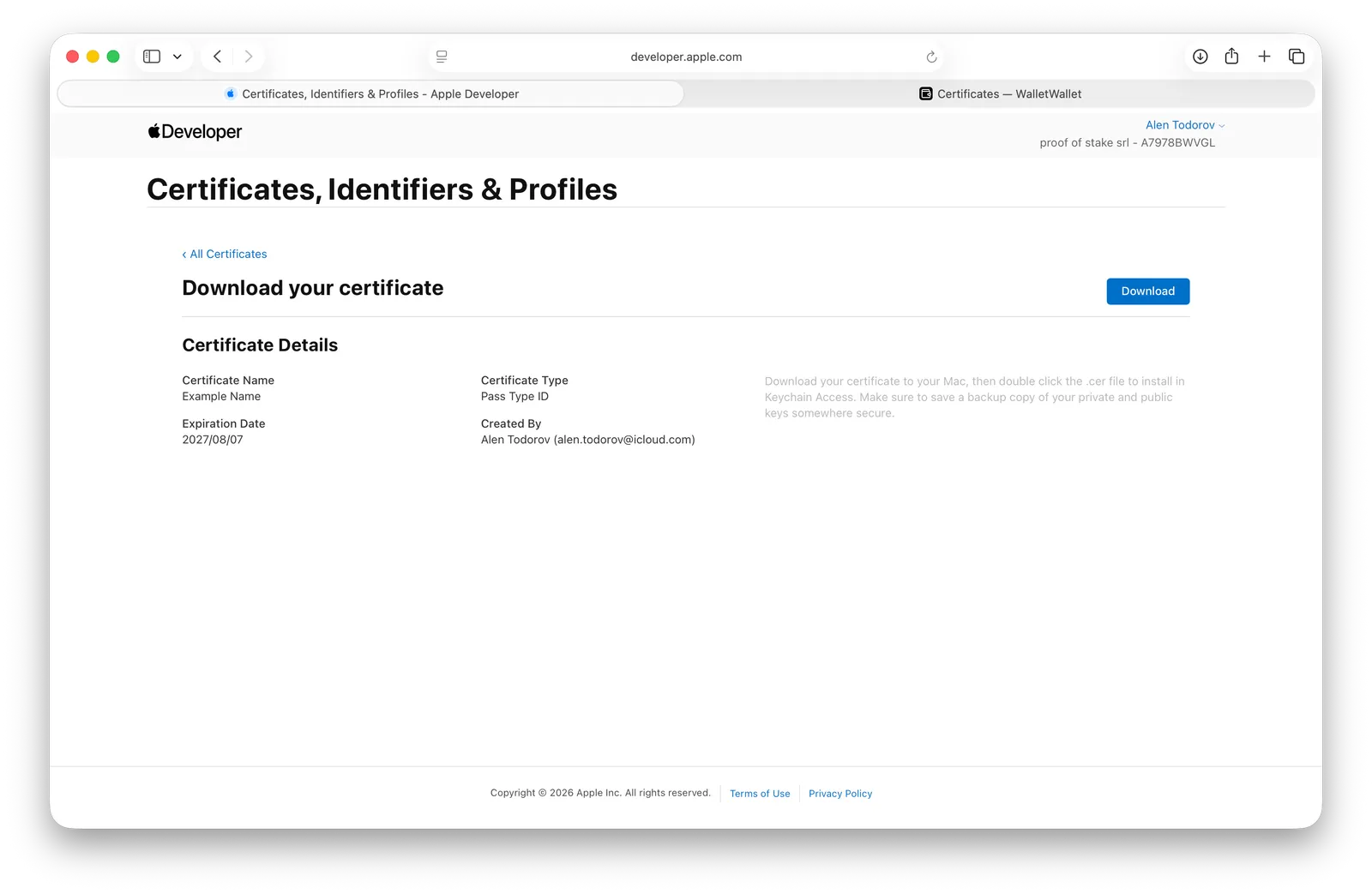This screenshot has width=1372, height=894.
Task: Open the Share icon in toolbar
Action: pos(1231,56)
